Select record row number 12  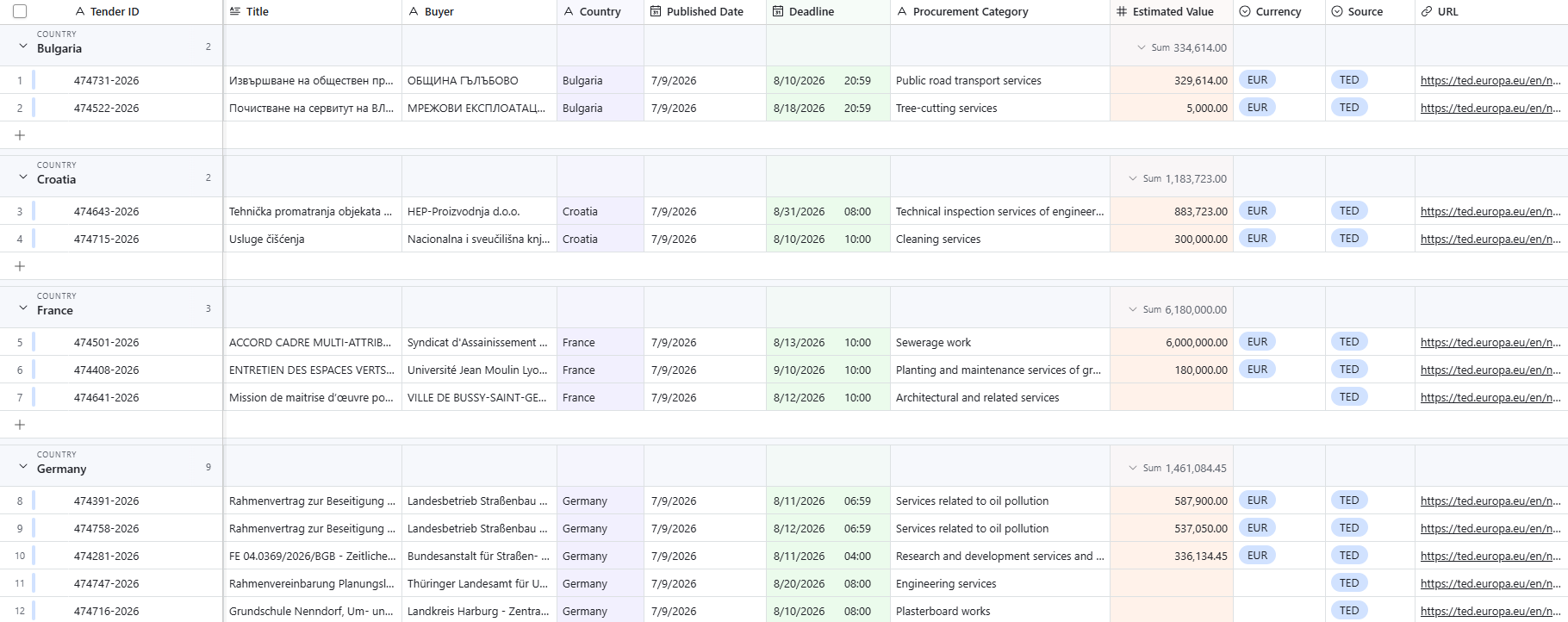20,612
